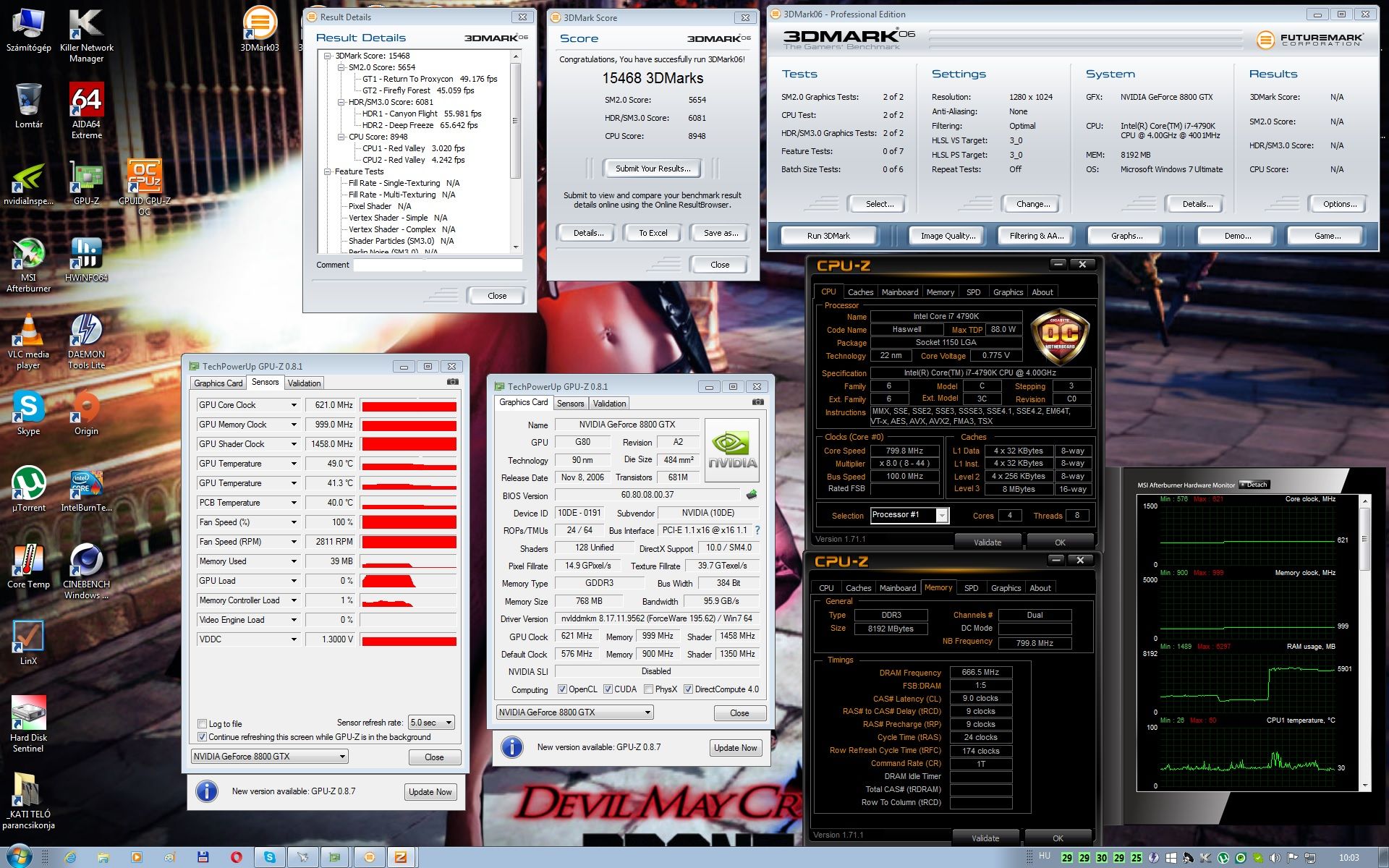
Task: Open the nvidiaInspector desktop icon
Action: tap(28, 184)
